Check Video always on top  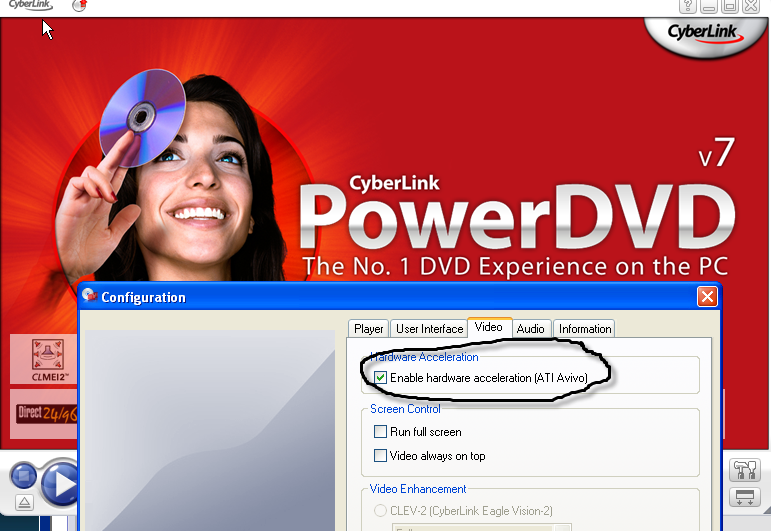point(380,455)
